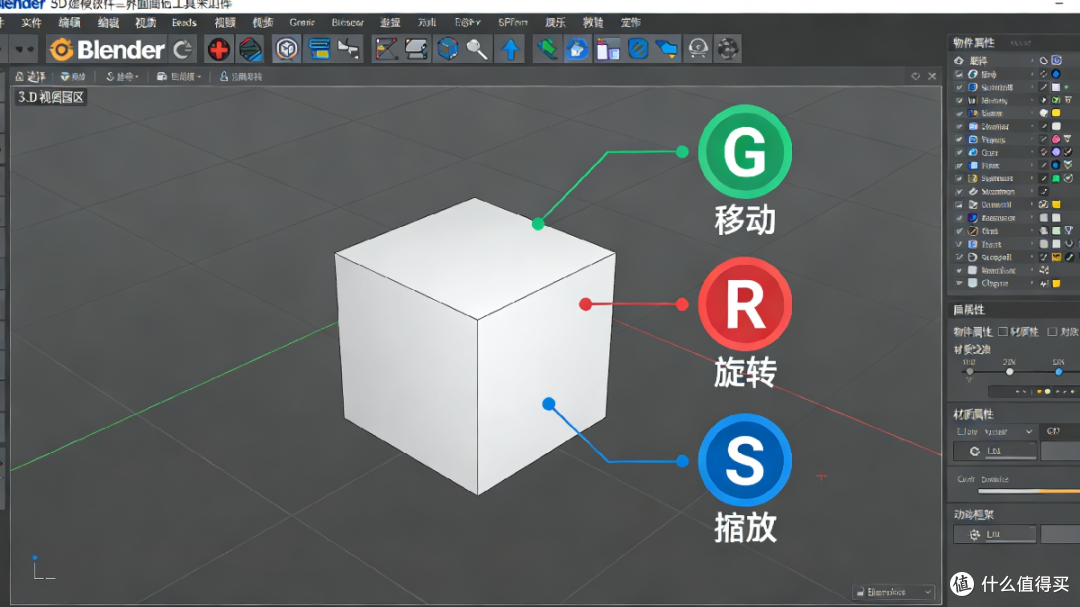The height and width of the screenshot is (607, 1080).
Task: Click the last viewport header button with person icon
Action: [x=241, y=76]
